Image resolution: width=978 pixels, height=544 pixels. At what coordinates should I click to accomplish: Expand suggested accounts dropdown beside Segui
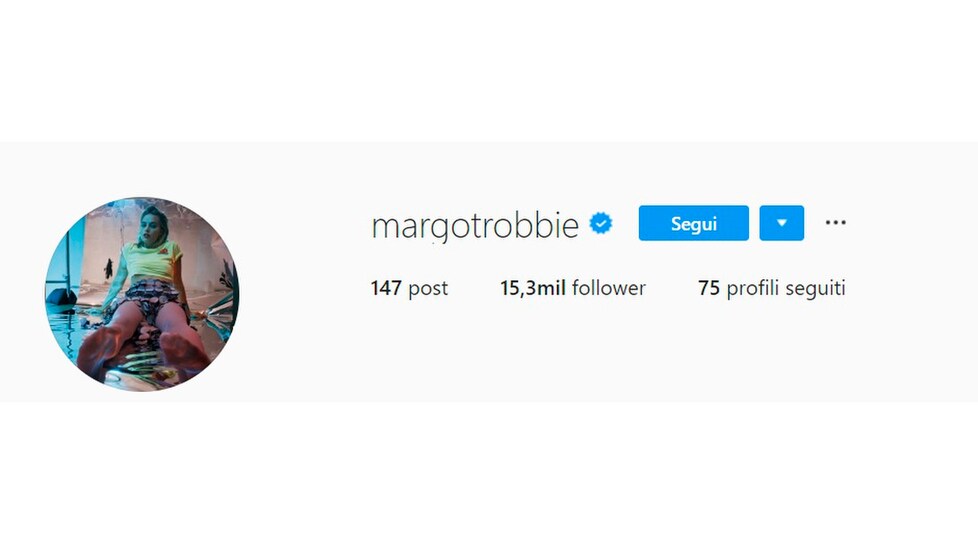[x=782, y=223]
